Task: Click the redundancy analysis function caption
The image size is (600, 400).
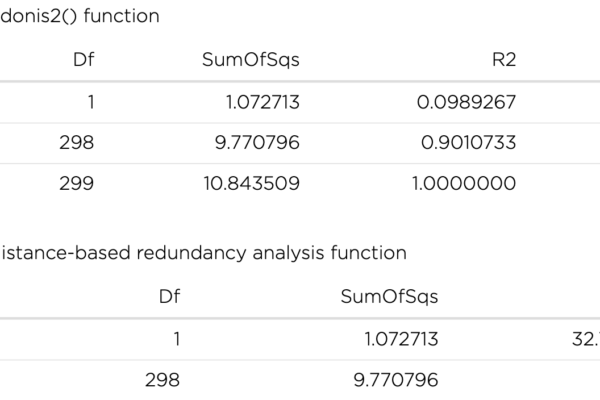Action: [203, 253]
